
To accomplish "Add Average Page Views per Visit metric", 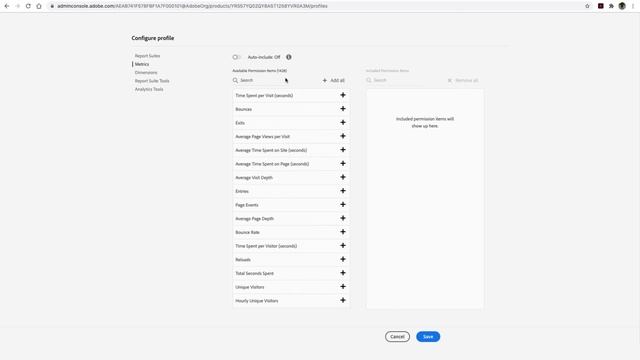I will pos(343,136).
